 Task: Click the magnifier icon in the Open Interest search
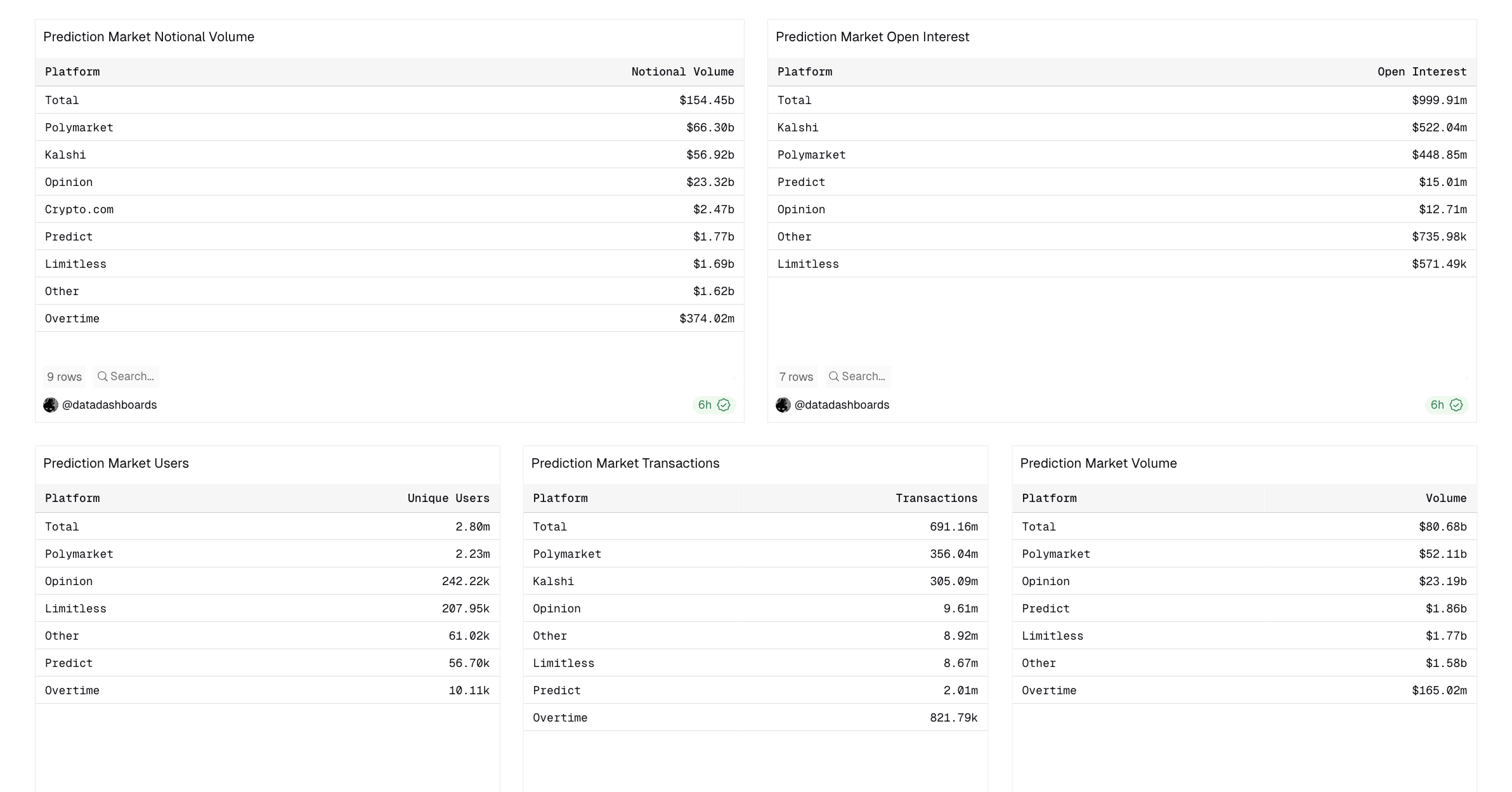pyautogui.click(x=833, y=376)
